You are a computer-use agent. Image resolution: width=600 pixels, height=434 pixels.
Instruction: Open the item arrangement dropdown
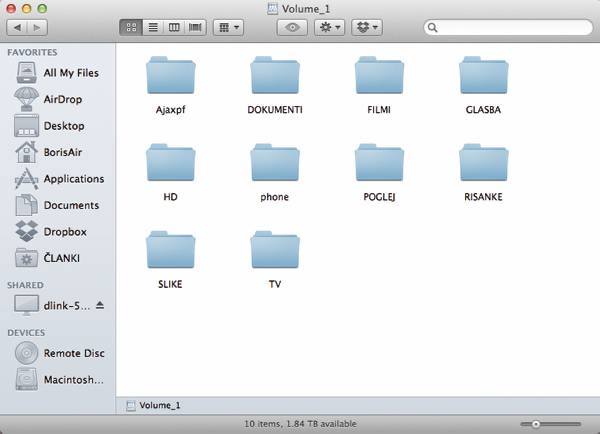[x=228, y=28]
